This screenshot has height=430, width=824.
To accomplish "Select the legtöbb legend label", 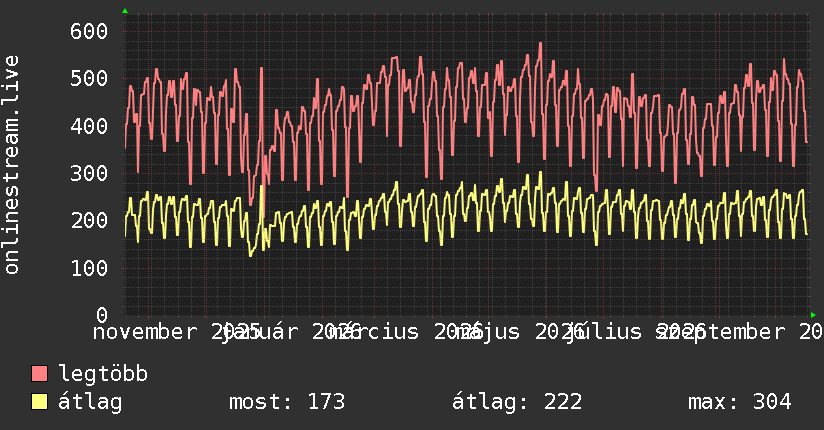I will (x=103, y=374).
